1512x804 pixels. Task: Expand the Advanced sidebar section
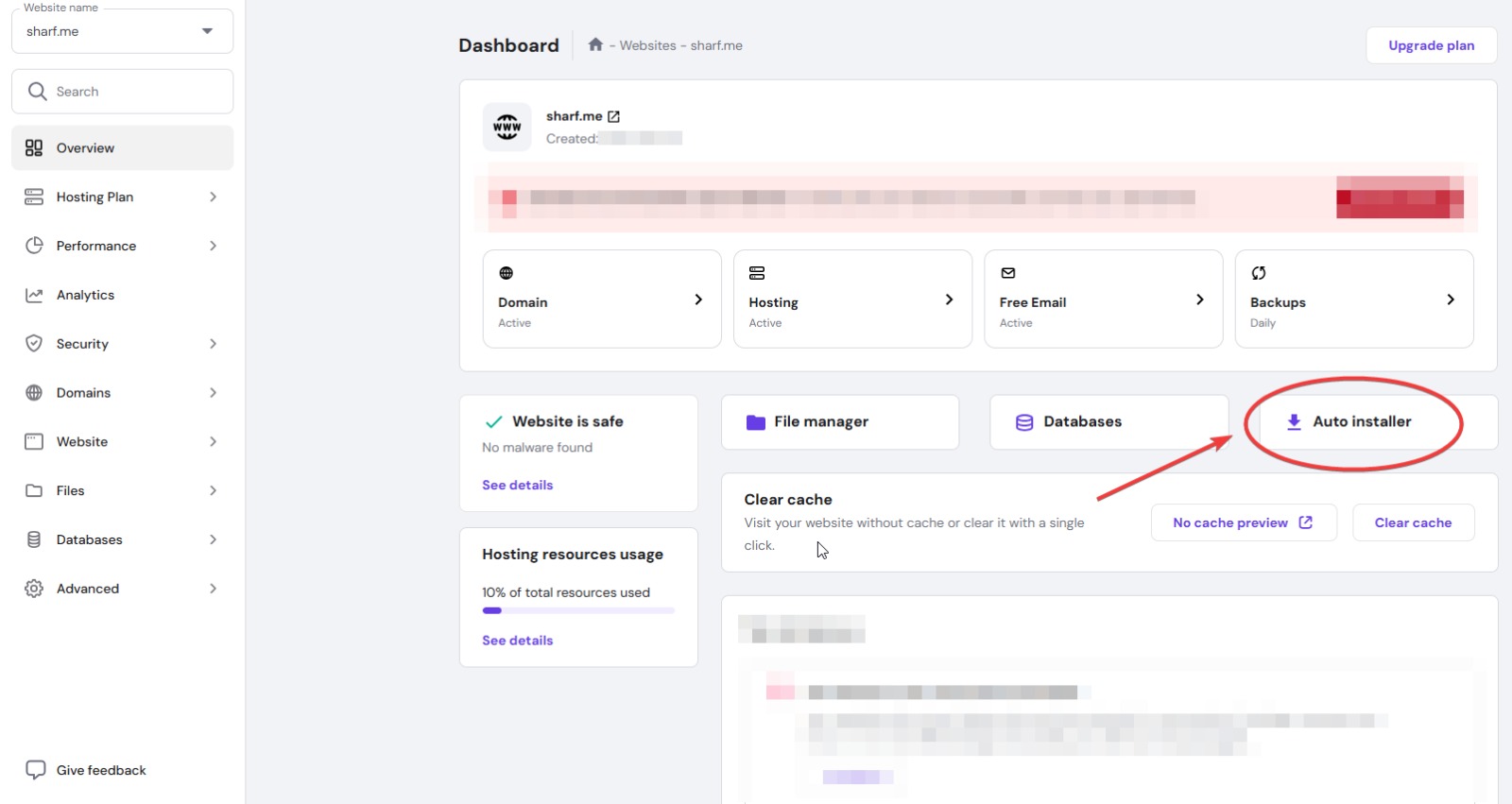(122, 589)
